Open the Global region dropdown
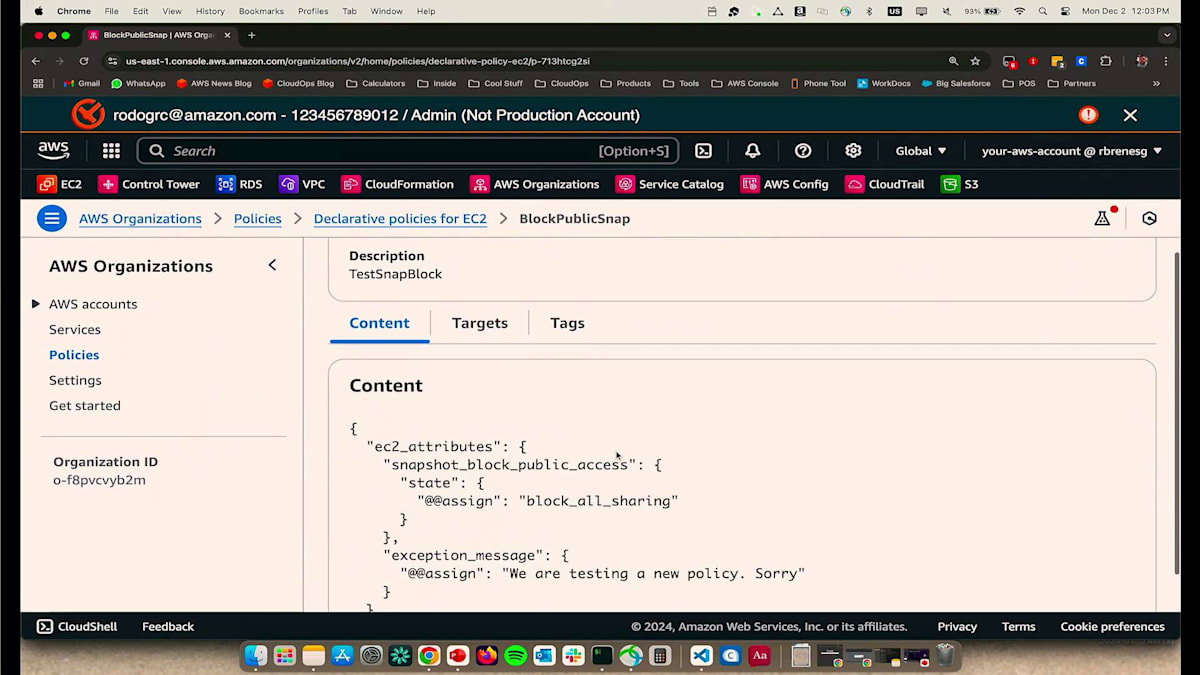The height and width of the screenshot is (675, 1200). 921,151
